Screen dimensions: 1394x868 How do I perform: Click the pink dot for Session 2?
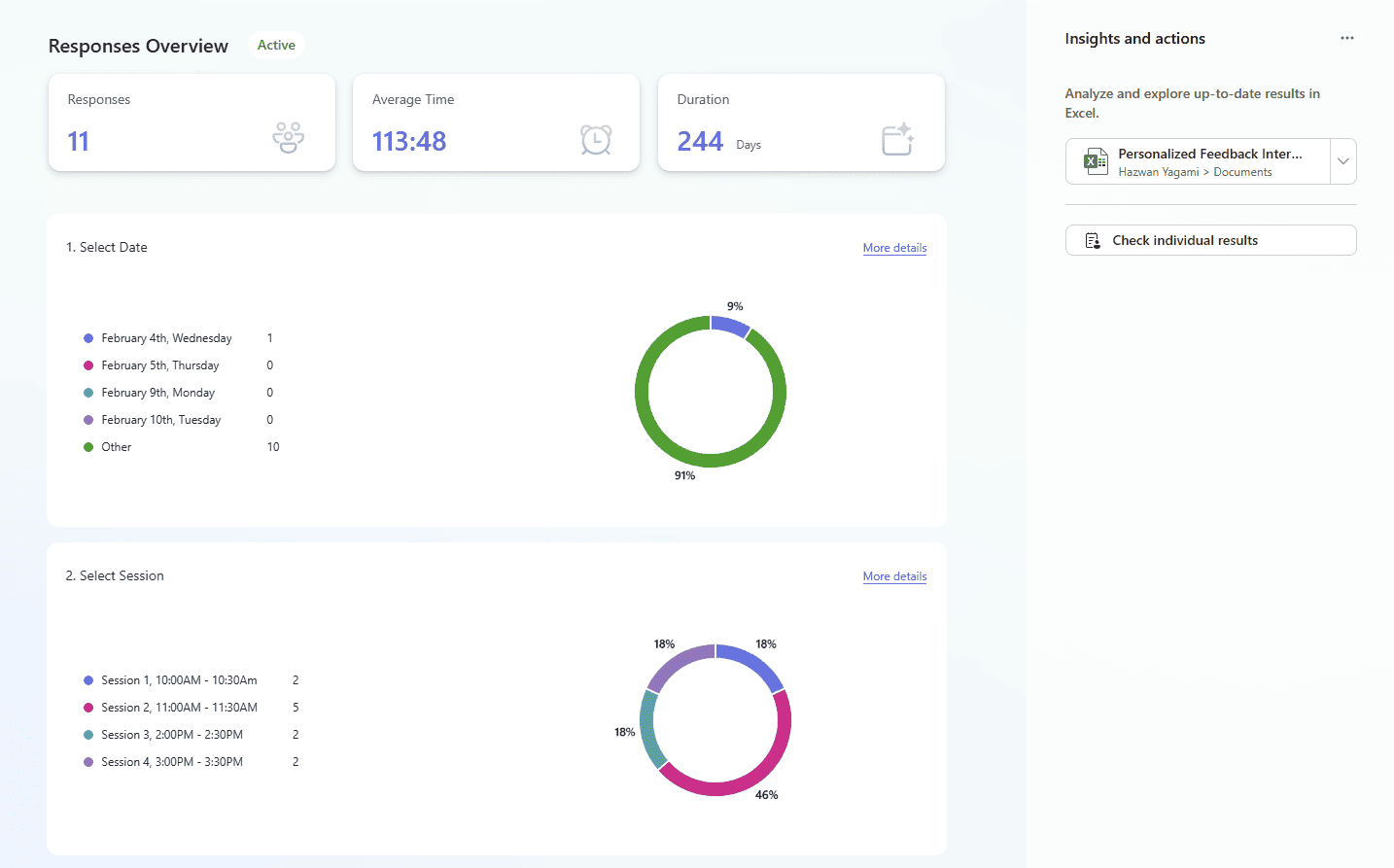pos(88,708)
